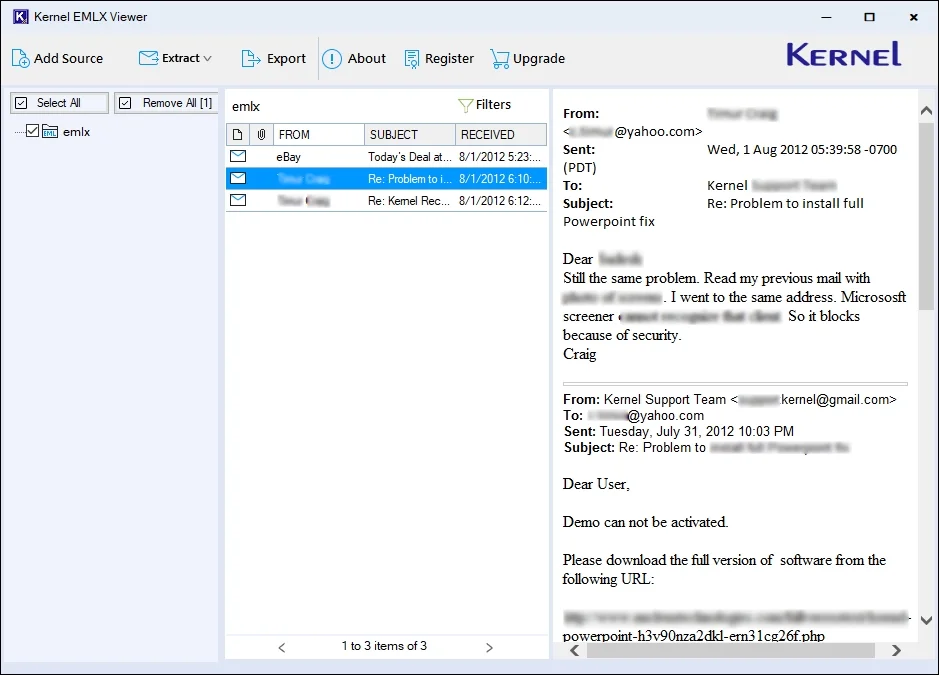Open the Re: Kernel Rec... email row
939x675 pixels.
410,200
